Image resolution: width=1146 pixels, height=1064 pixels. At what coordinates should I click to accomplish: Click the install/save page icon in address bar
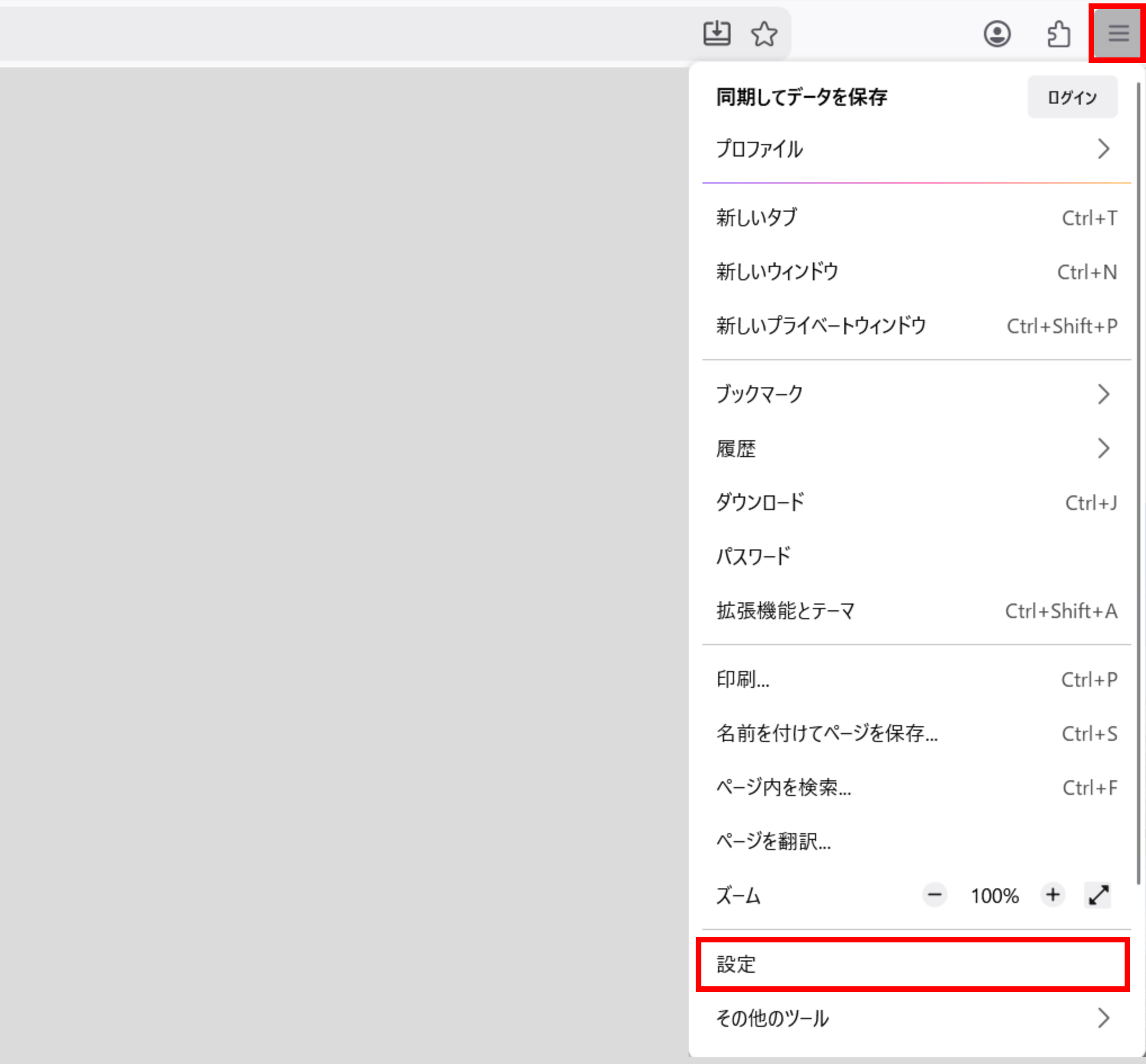[717, 33]
